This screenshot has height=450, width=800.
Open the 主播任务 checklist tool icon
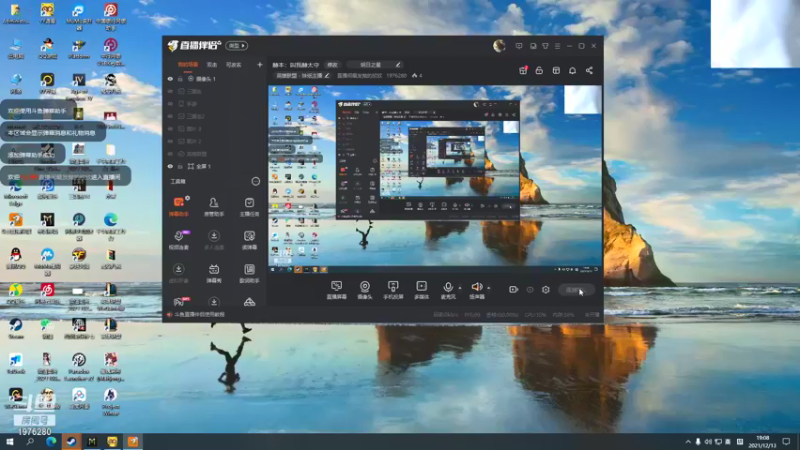[x=249, y=206]
